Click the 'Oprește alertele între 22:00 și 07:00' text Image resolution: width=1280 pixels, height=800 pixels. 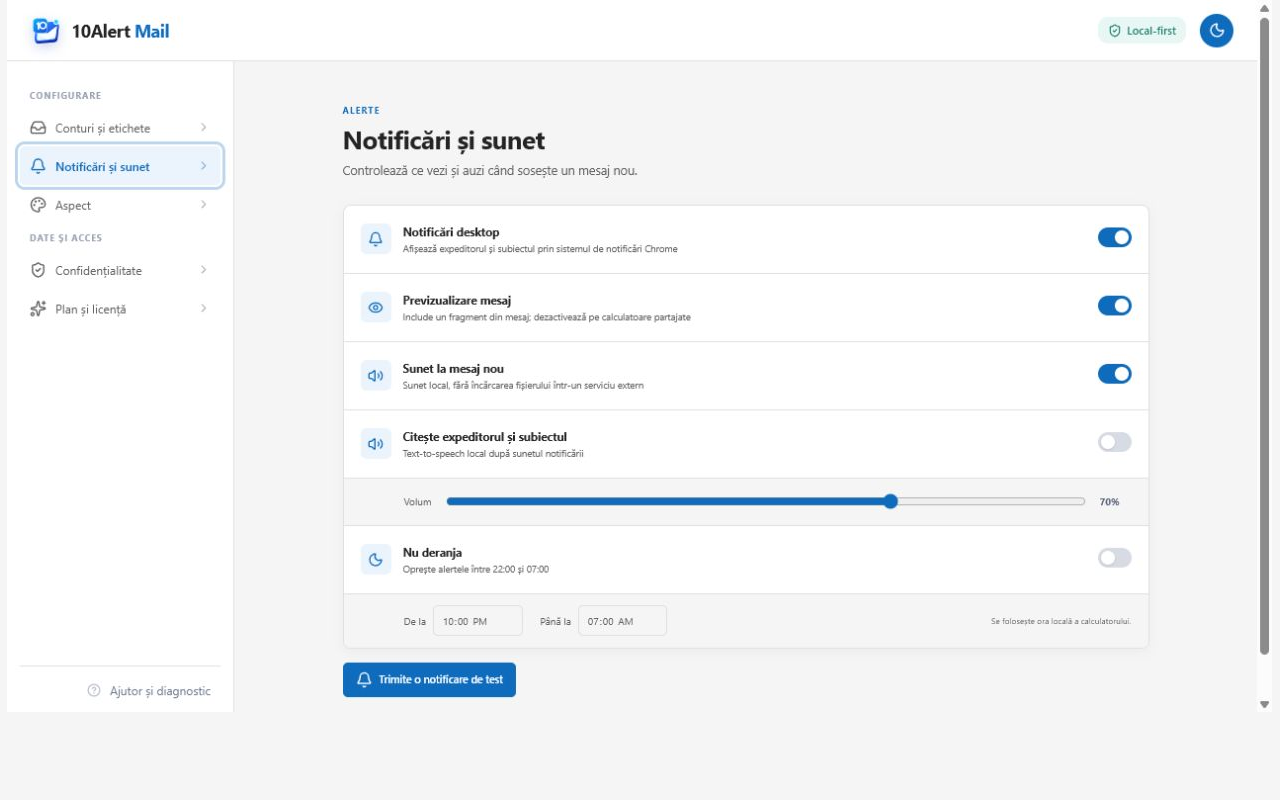(476, 569)
